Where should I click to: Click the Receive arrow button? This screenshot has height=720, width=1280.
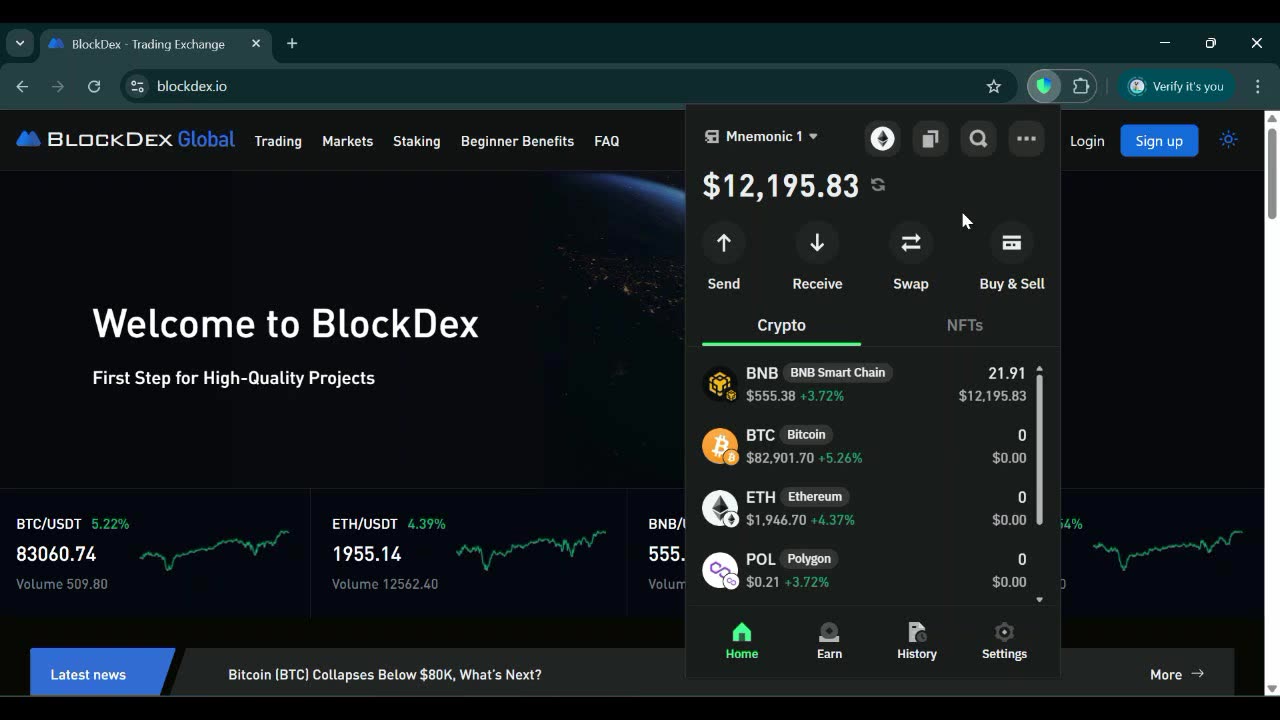pos(817,243)
